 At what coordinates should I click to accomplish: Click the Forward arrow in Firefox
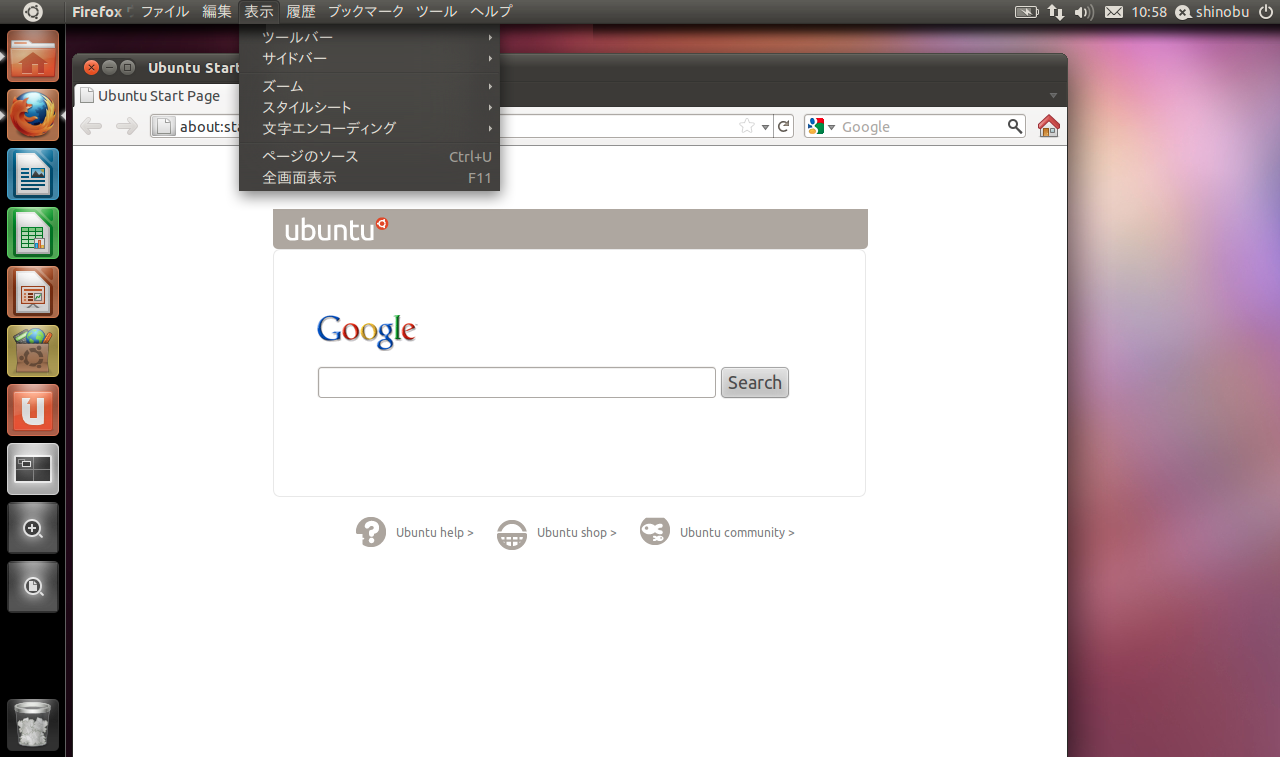[126, 126]
